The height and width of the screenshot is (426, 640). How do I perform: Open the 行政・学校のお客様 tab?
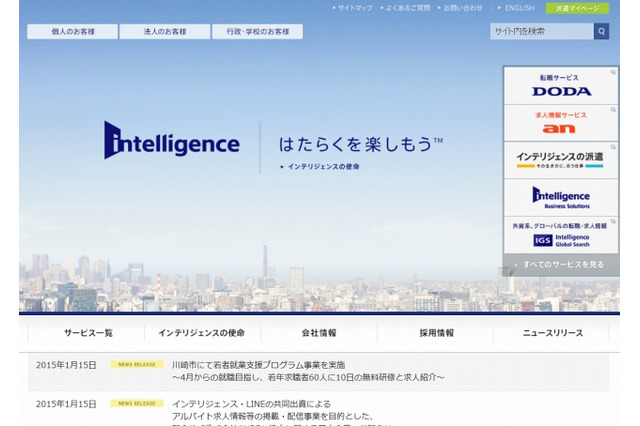257,31
